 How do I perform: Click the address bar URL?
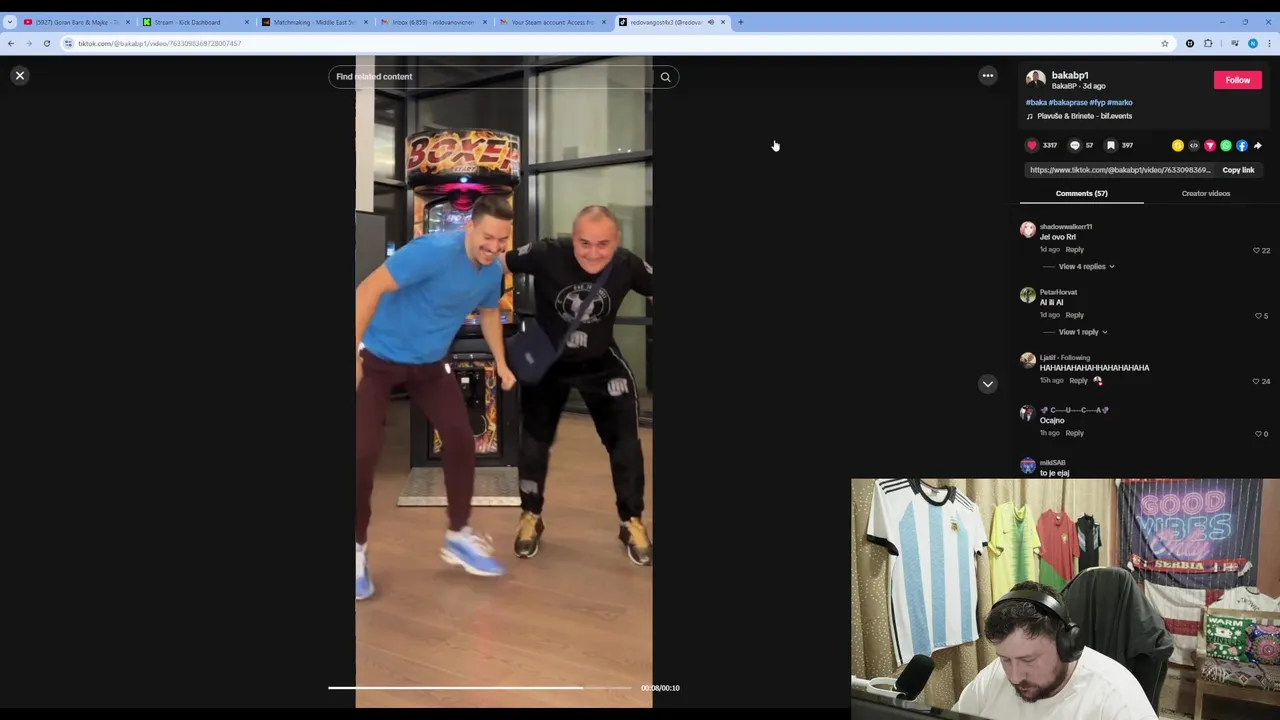click(x=160, y=43)
